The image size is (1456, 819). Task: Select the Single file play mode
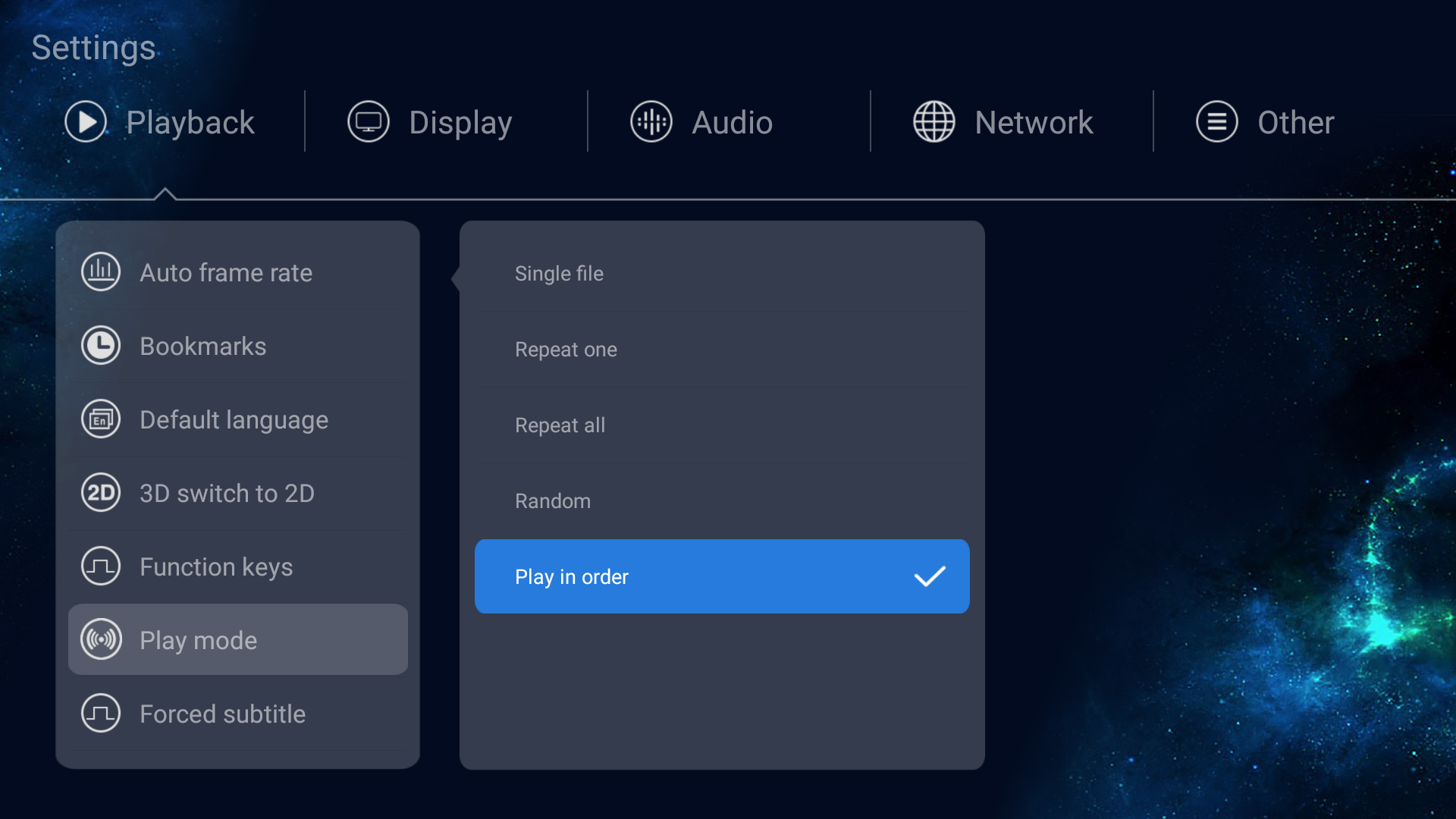722,274
